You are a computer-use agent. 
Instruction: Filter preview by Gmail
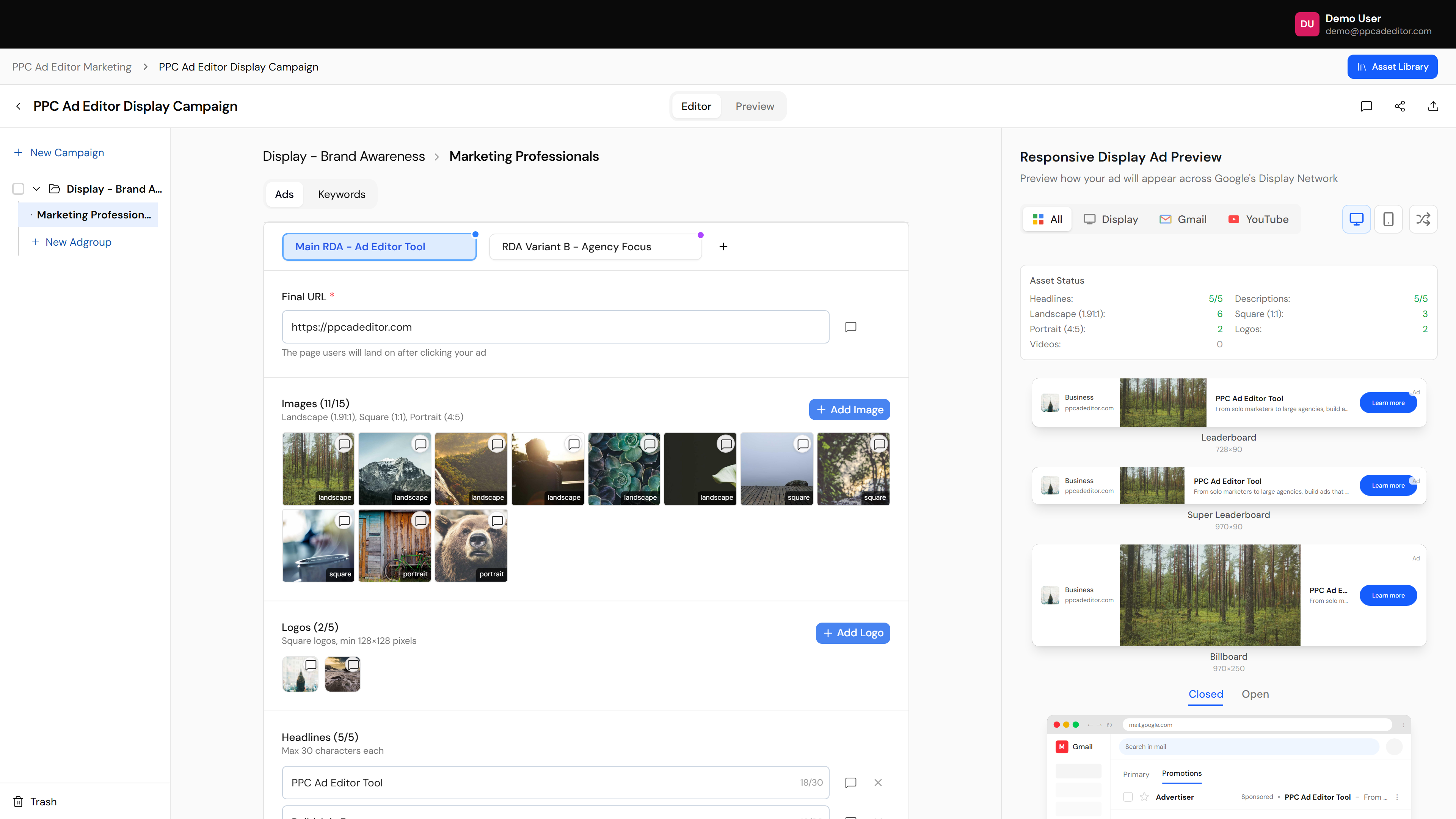[1183, 219]
